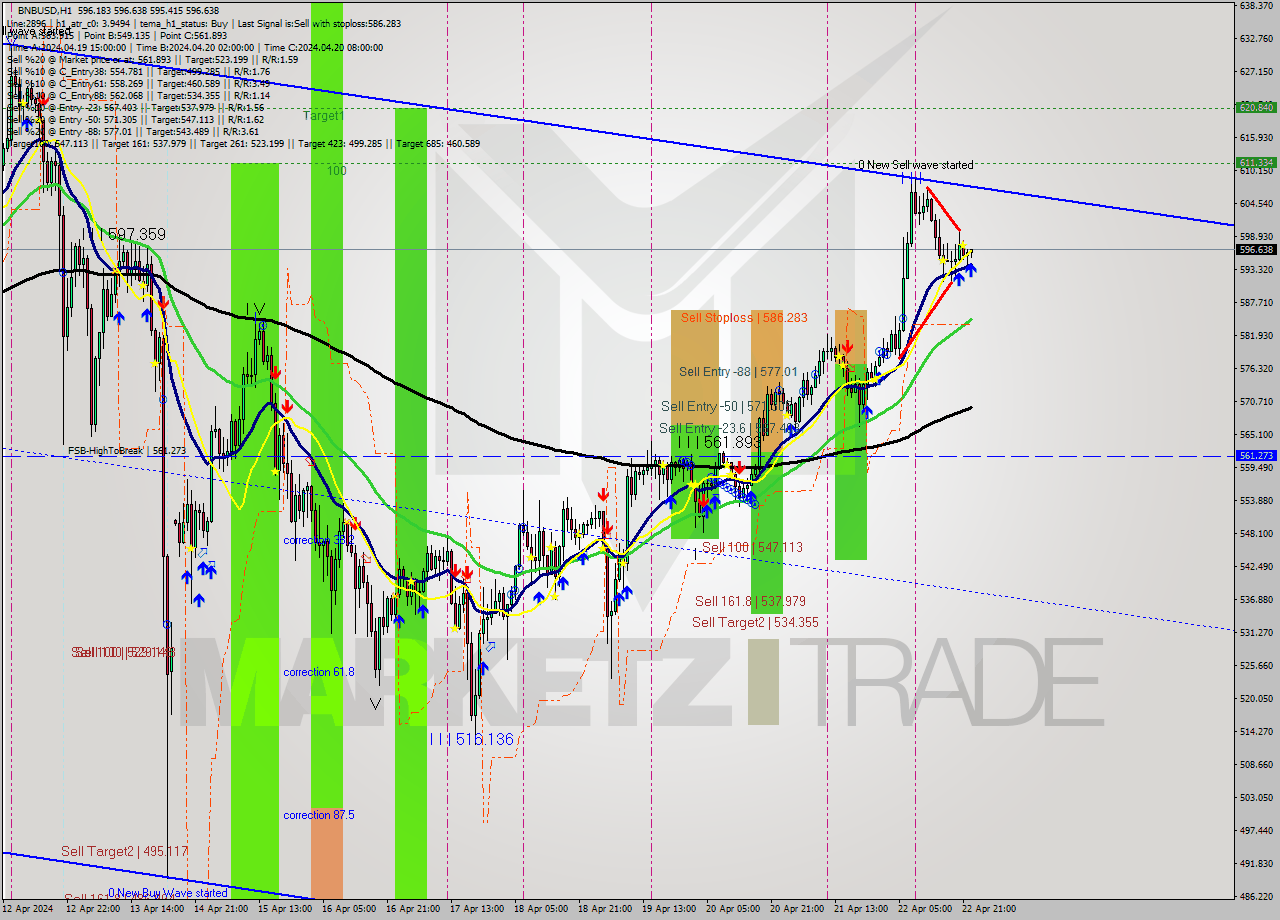The width and height of the screenshot is (1280, 920).
Task: Click the '18 Apr 21:00' time axis label
Action: click(604, 909)
